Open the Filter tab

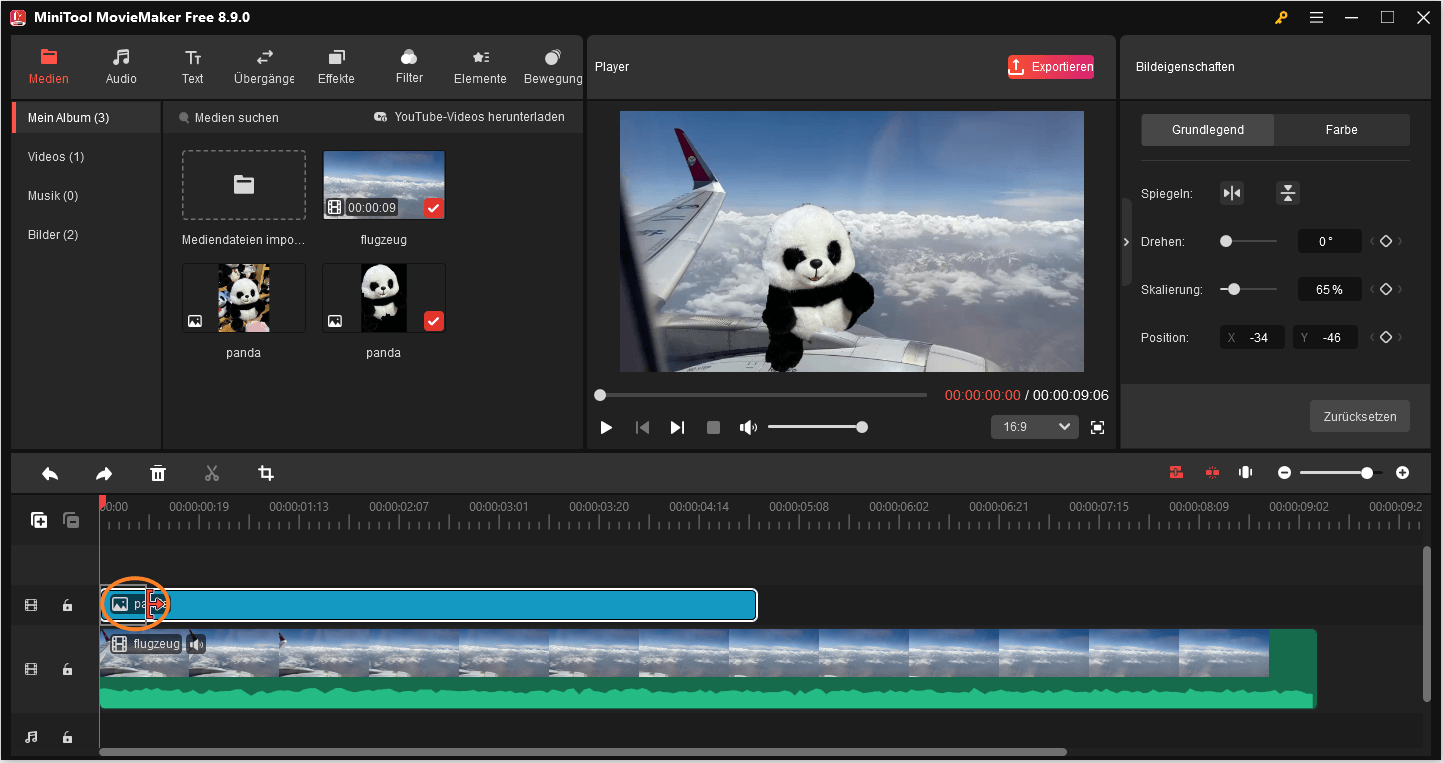tap(409, 67)
